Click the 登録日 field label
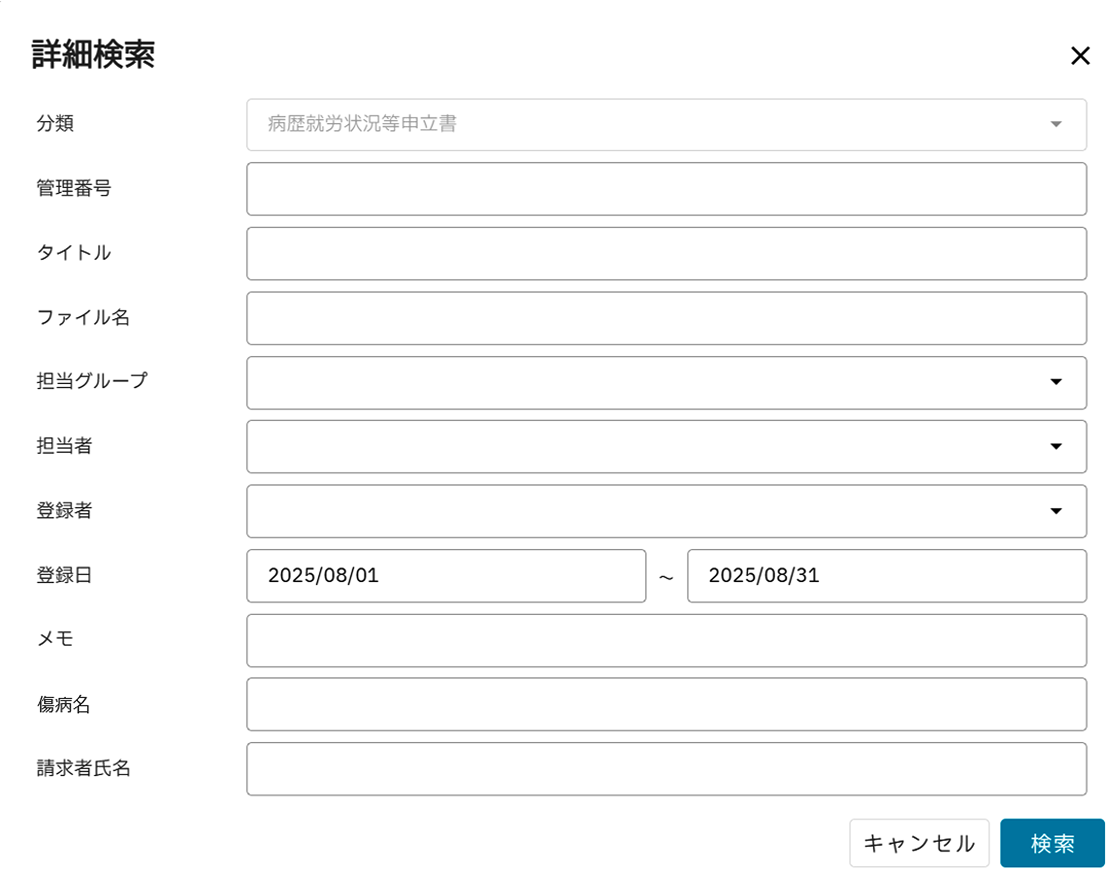 [64, 576]
